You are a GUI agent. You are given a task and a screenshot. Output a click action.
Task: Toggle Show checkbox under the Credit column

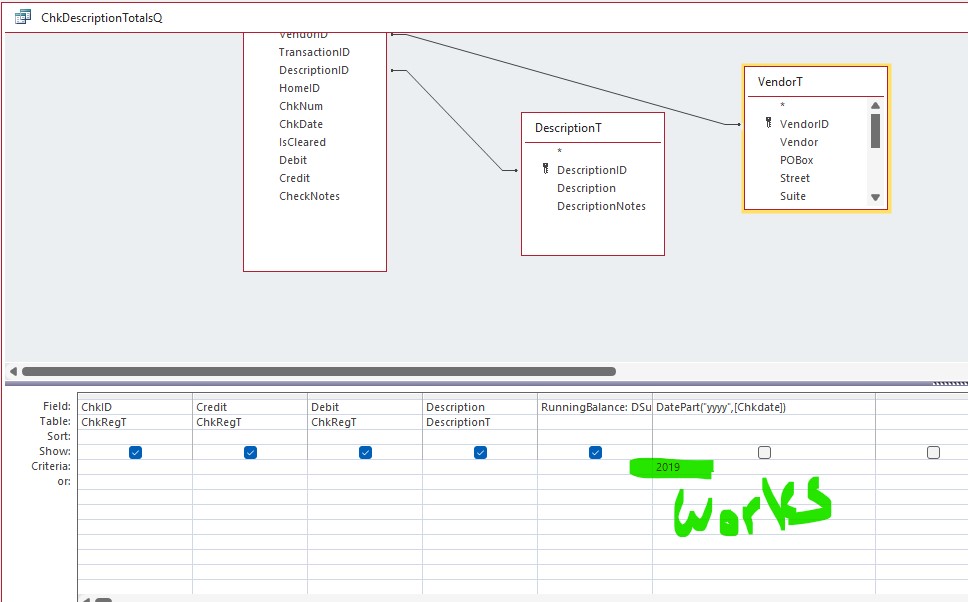(x=250, y=453)
